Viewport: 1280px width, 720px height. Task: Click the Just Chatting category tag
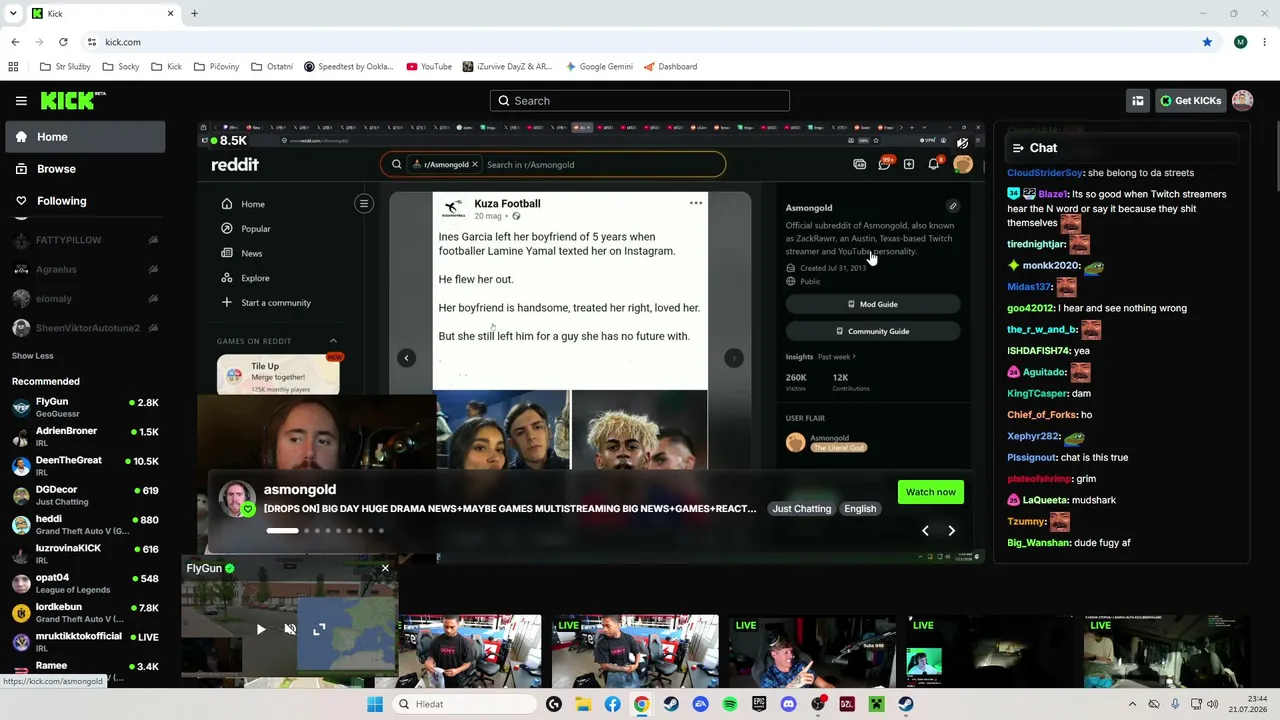tap(801, 509)
